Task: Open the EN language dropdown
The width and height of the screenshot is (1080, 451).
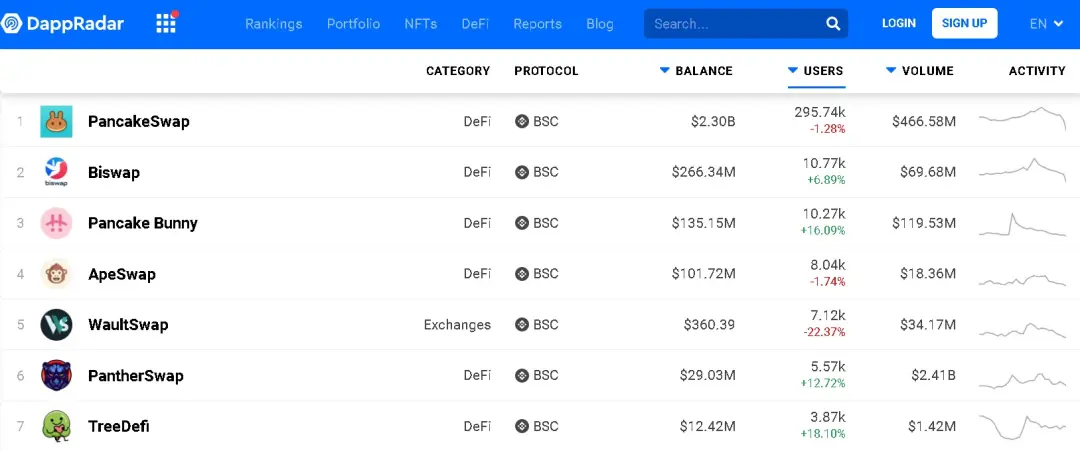Action: pyautogui.click(x=1046, y=23)
